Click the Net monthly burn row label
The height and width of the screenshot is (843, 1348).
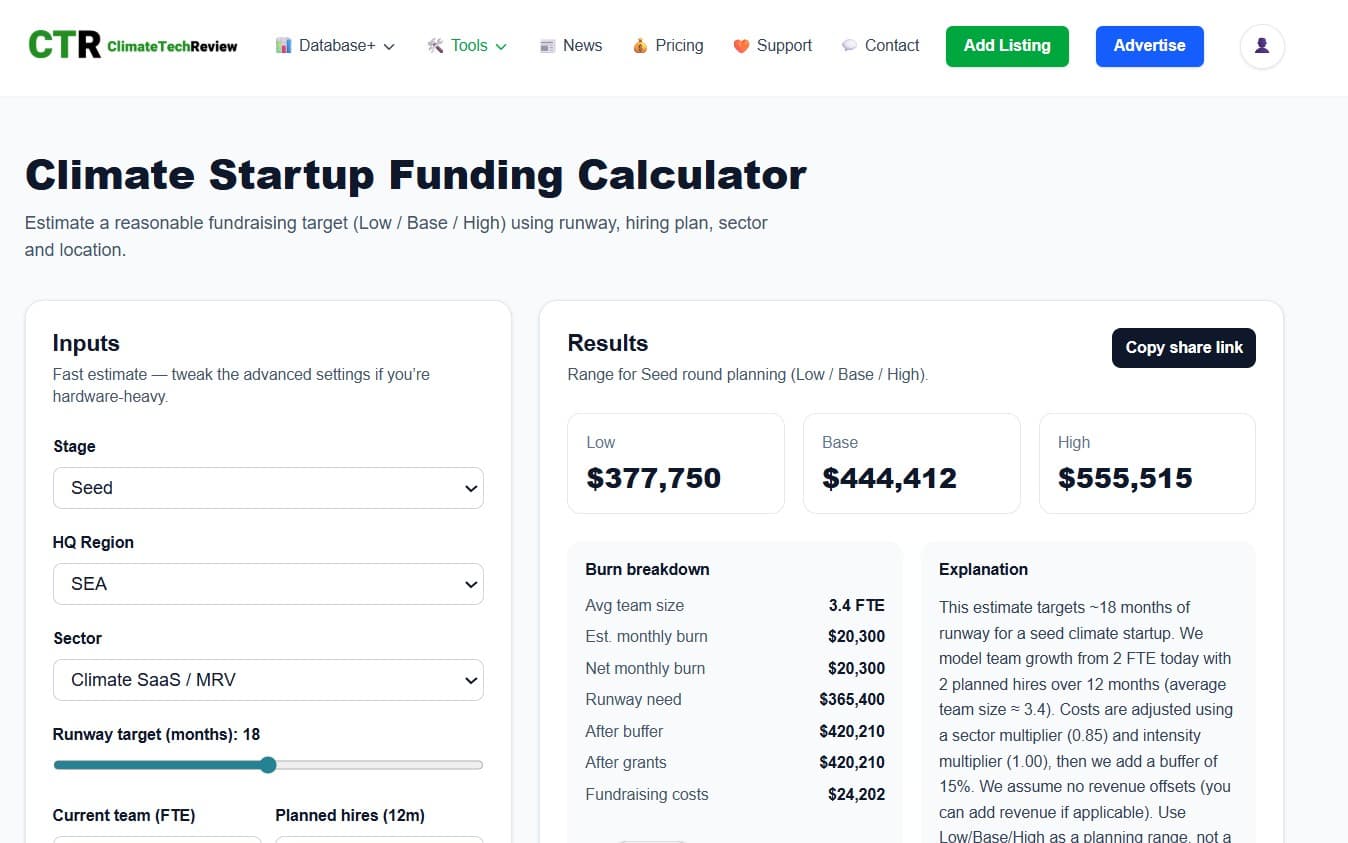pos(645,668)
